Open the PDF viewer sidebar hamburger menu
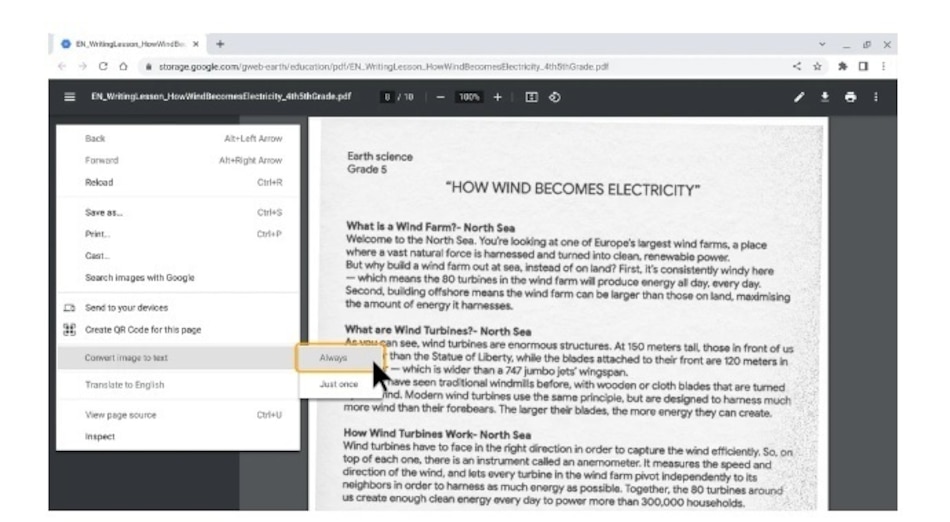This screenshot has width=950, height=522. 70,97
